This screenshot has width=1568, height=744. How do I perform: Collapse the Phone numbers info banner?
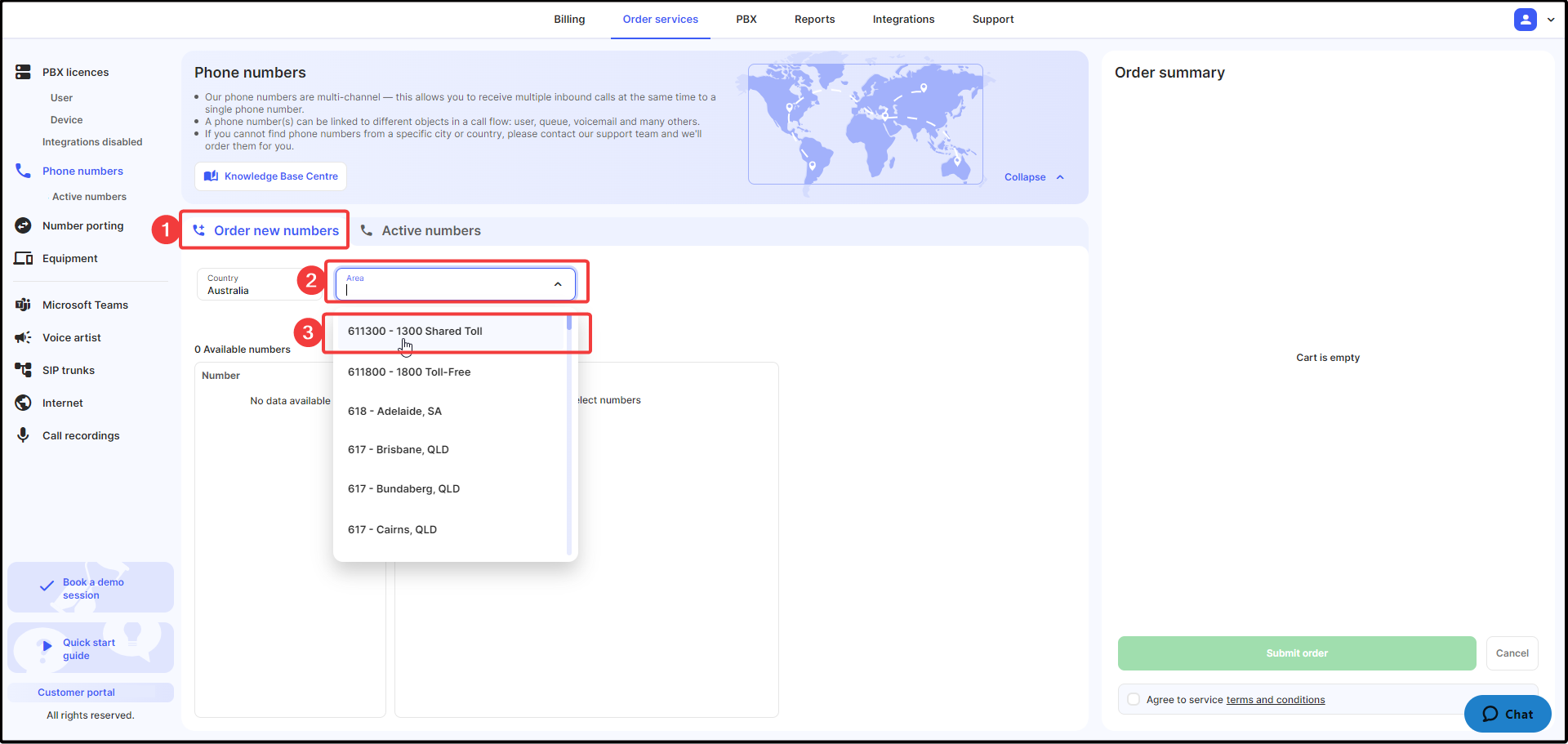pos(1034,177)
